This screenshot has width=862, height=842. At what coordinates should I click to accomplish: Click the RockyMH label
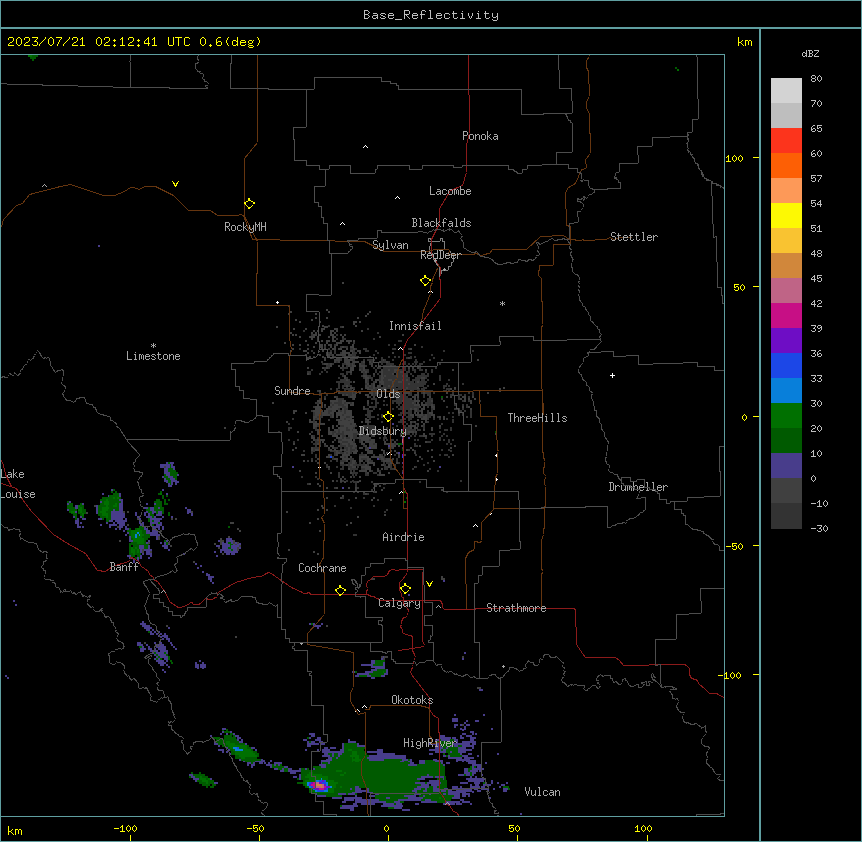245,227
